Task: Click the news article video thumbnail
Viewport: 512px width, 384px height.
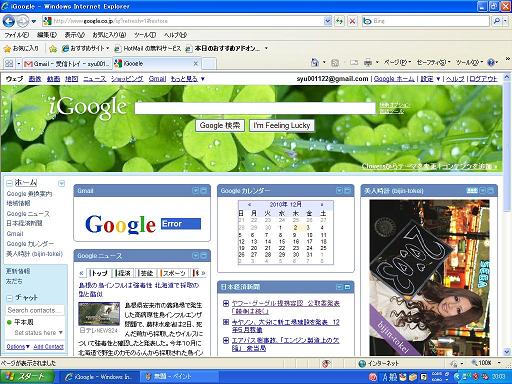Action: tap(99, 314)
